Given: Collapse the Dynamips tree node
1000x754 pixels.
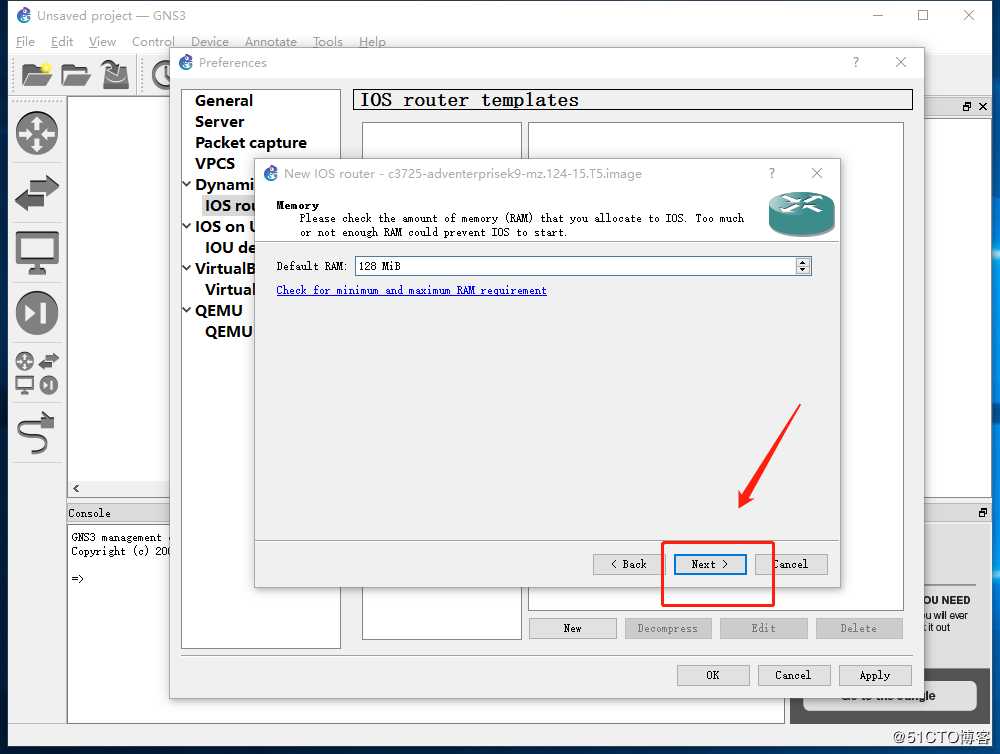Looking at the screenshot, I should point(186,184).
